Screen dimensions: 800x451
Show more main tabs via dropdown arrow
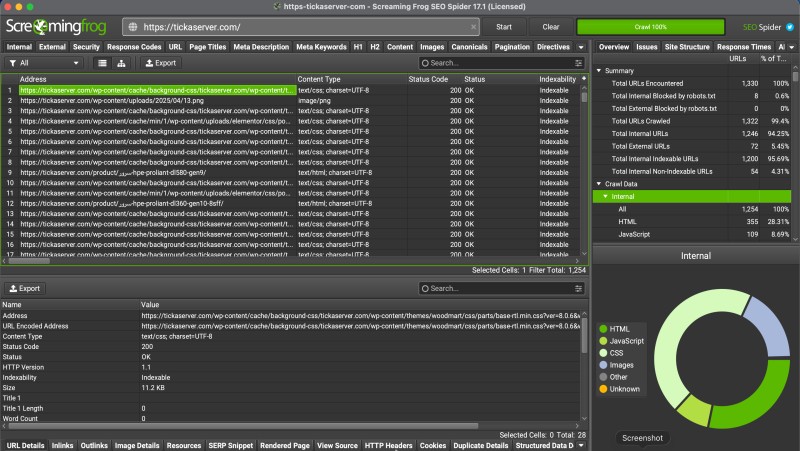pyautogui.click(x=581, y=47)
